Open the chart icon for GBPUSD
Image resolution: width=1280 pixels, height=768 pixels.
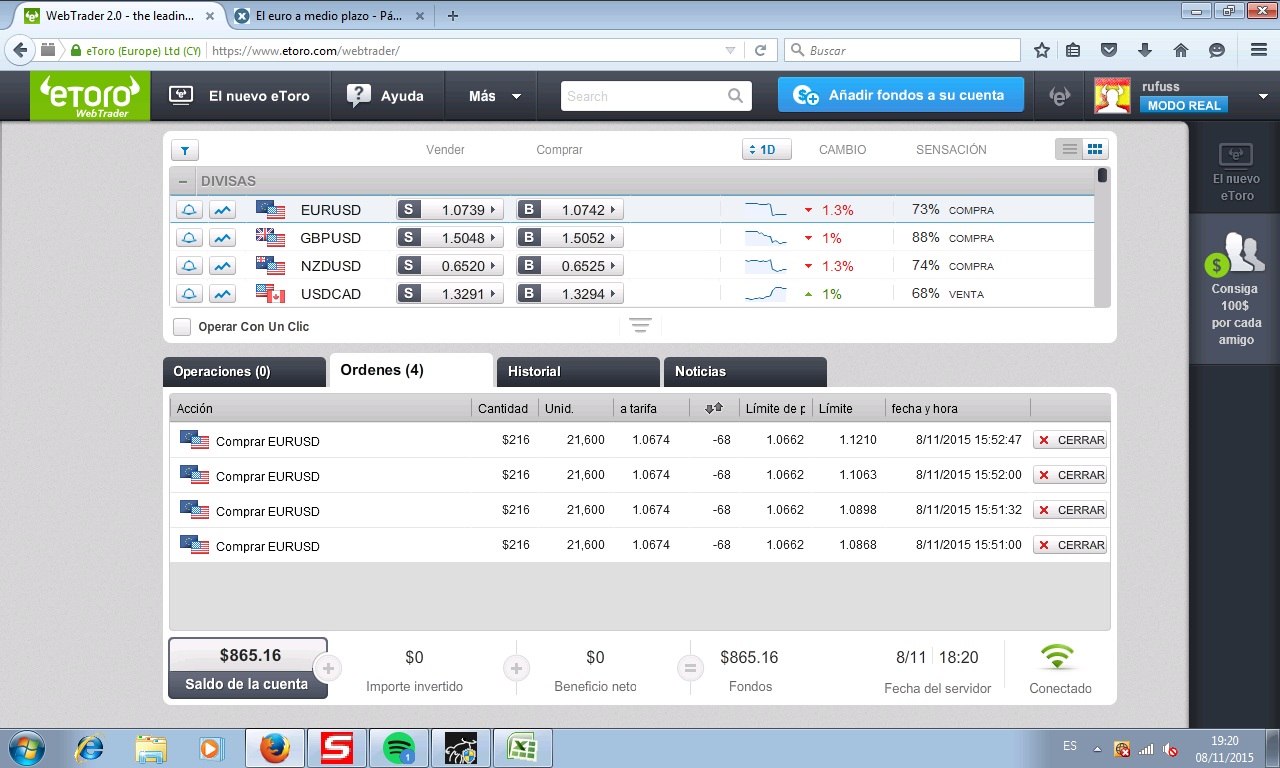tap(222, 238)
